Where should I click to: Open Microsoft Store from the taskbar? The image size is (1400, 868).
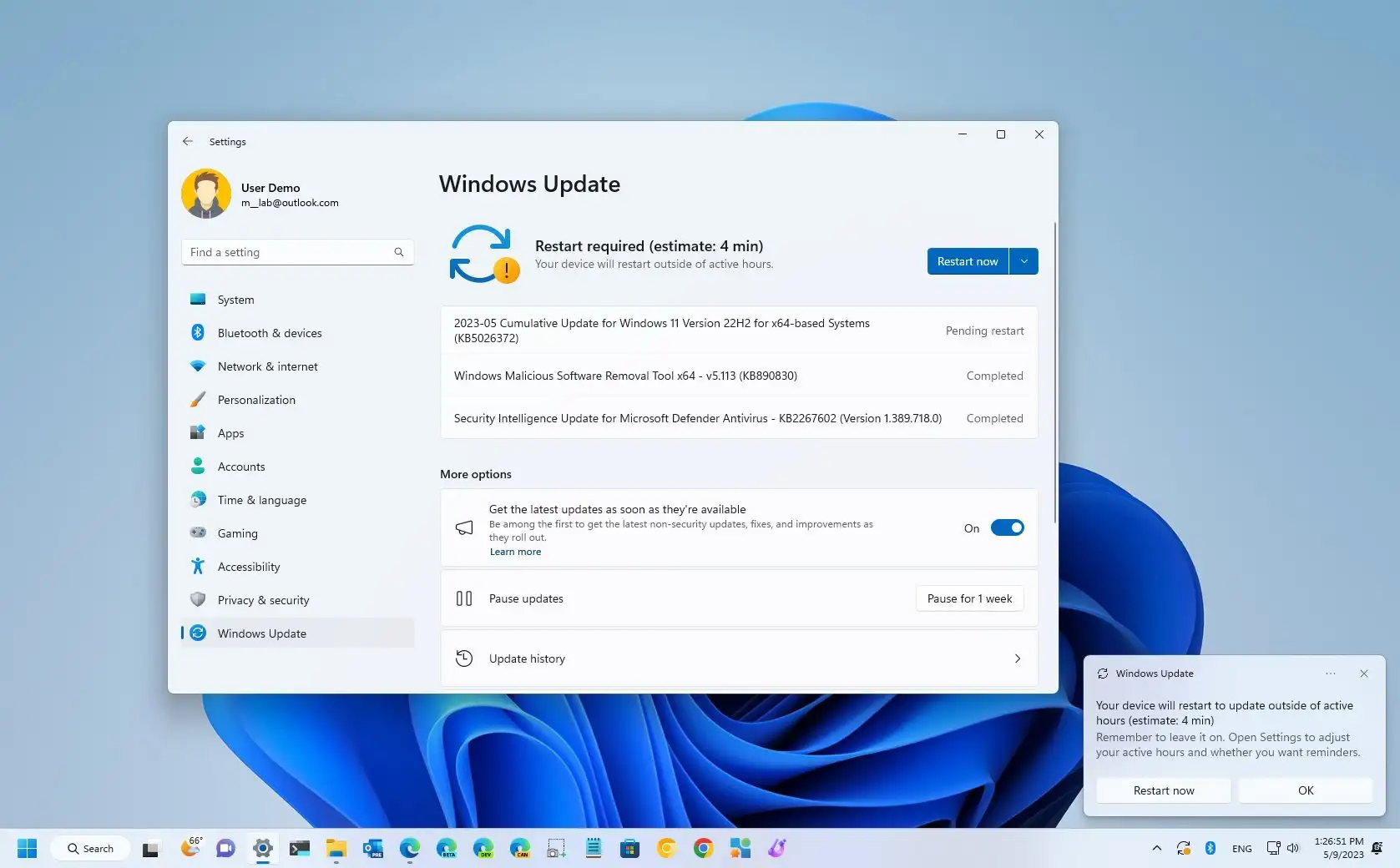pos(630,849)
